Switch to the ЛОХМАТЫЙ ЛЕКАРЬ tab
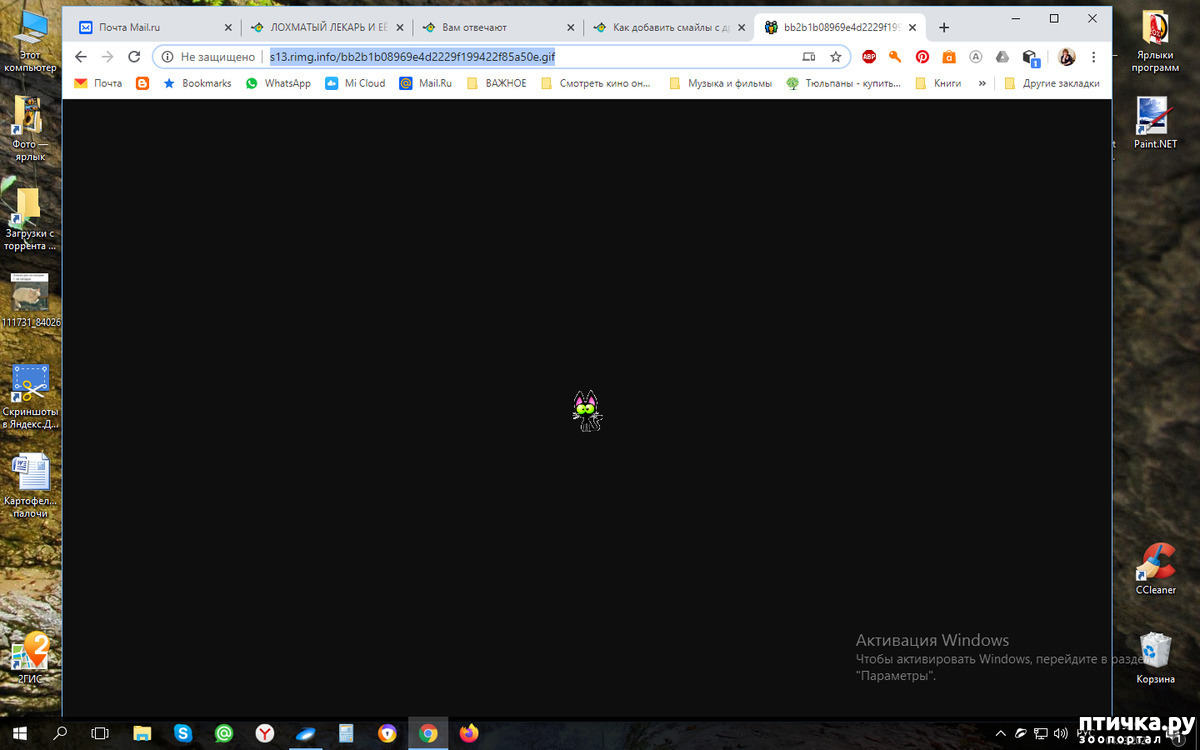 (x=327, y=27)
